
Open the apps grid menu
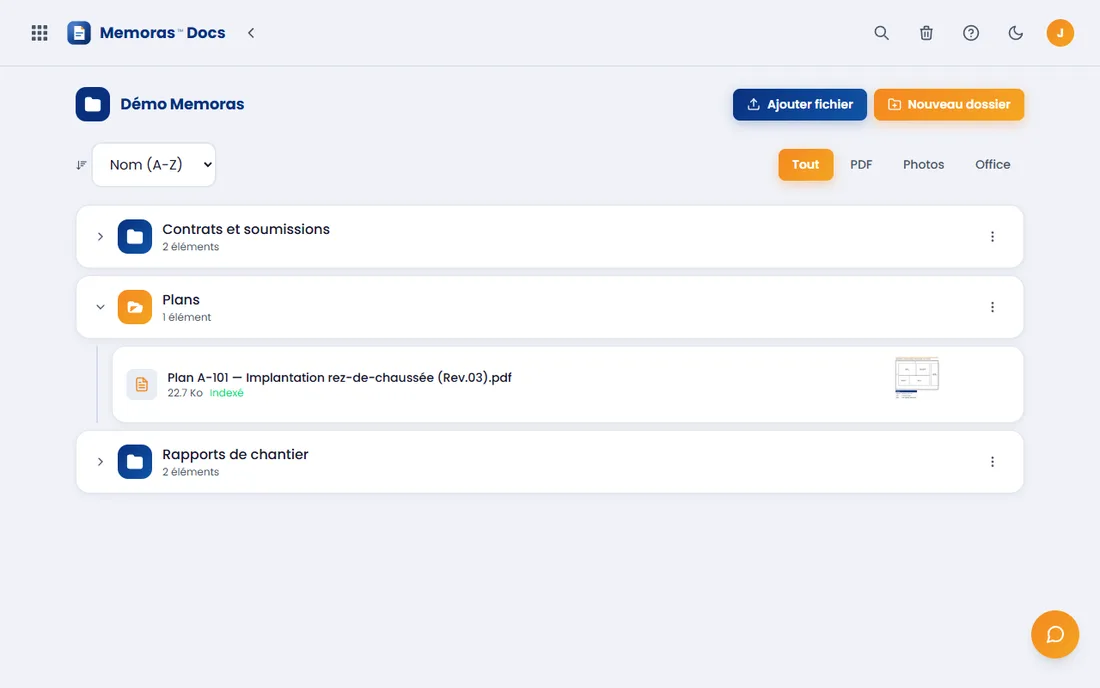point(39,33)
